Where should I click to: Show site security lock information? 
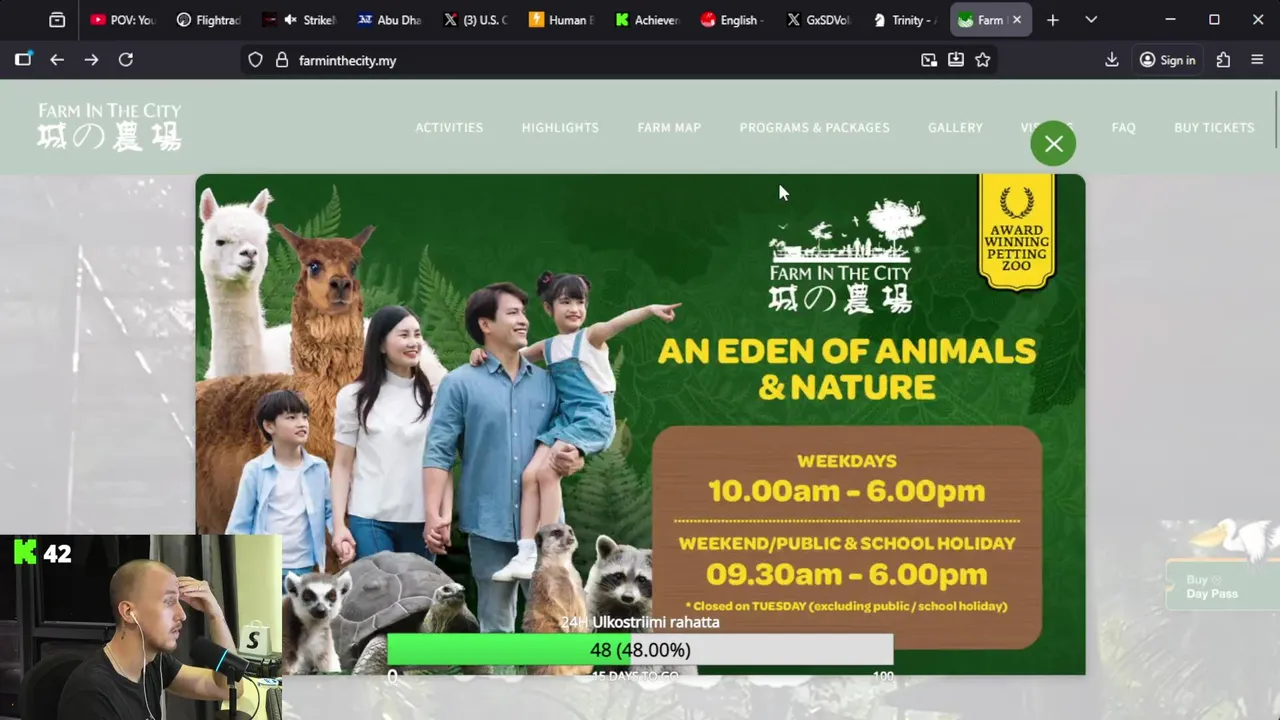pos(282,60)
